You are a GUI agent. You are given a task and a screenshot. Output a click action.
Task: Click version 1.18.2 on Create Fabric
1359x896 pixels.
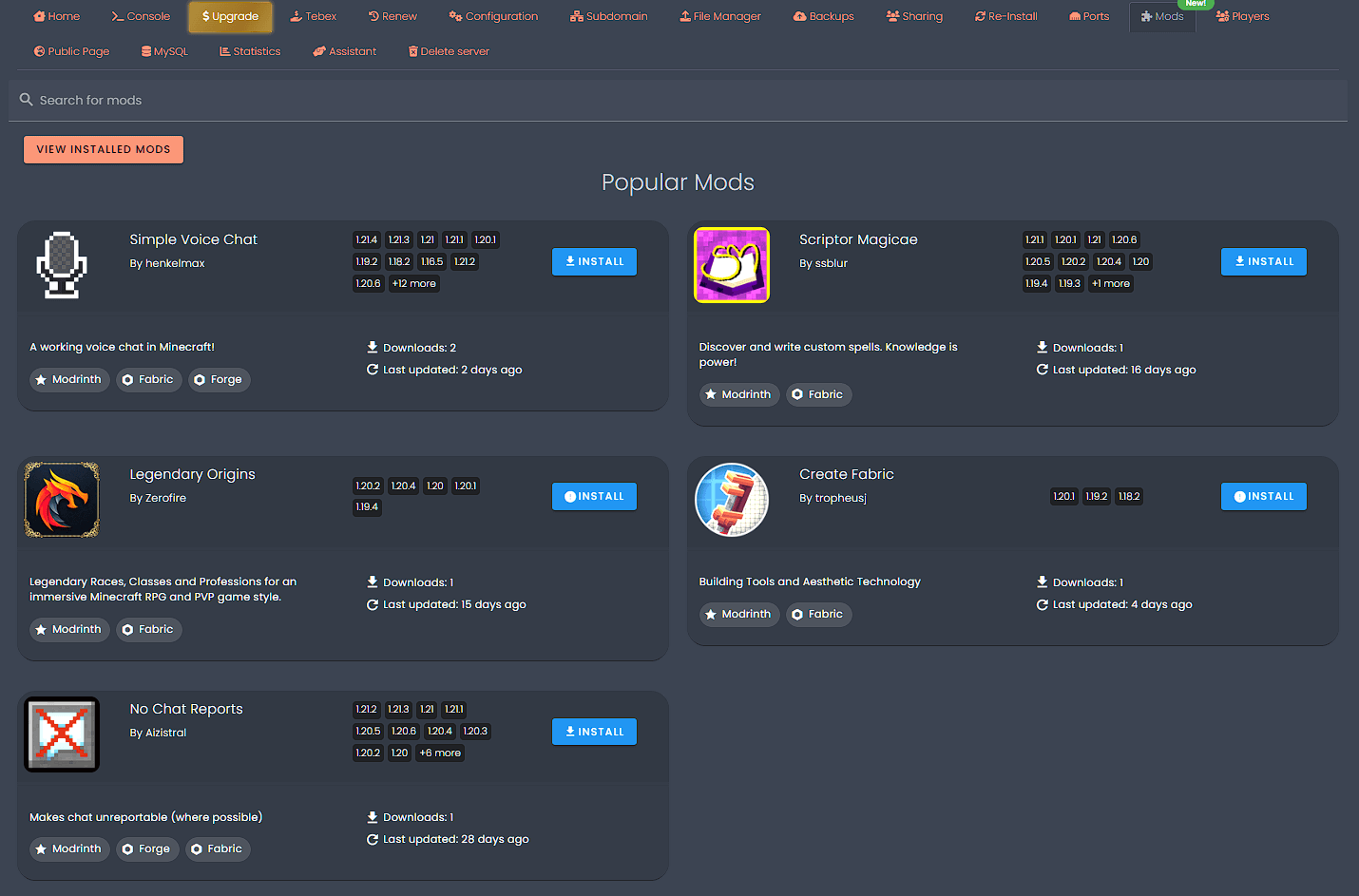1129,496
